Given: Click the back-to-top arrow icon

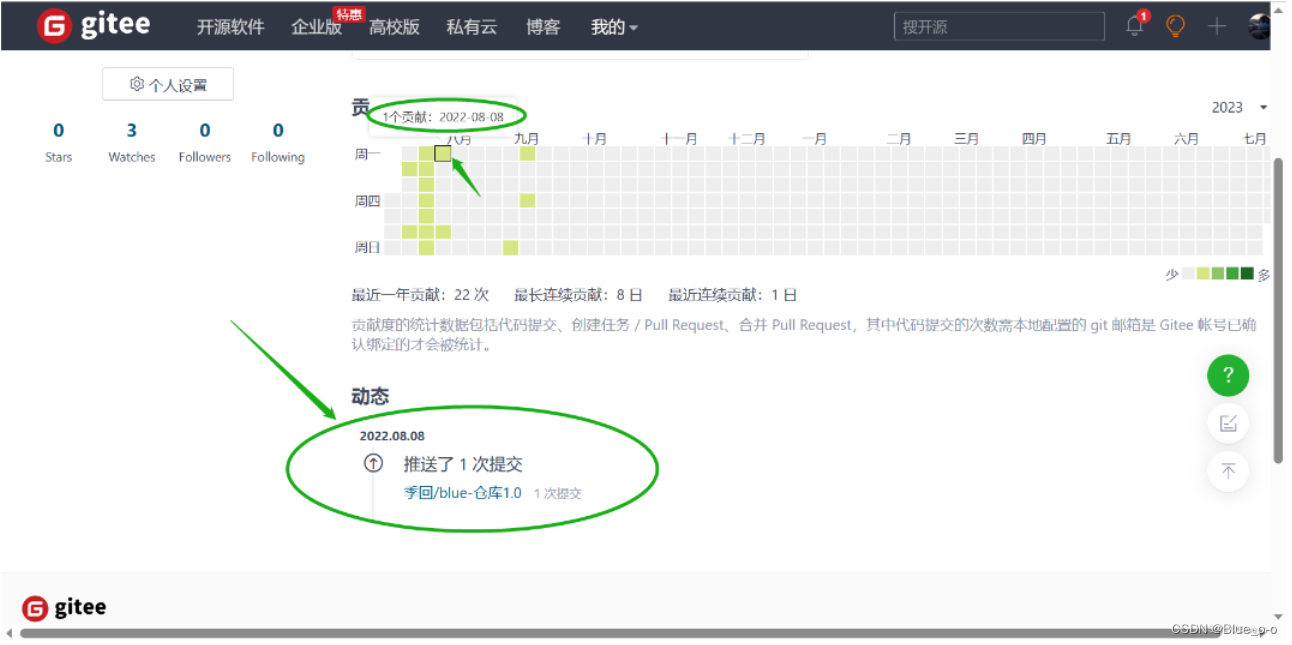Looking at the screenshot, I should click(1228, 471).
